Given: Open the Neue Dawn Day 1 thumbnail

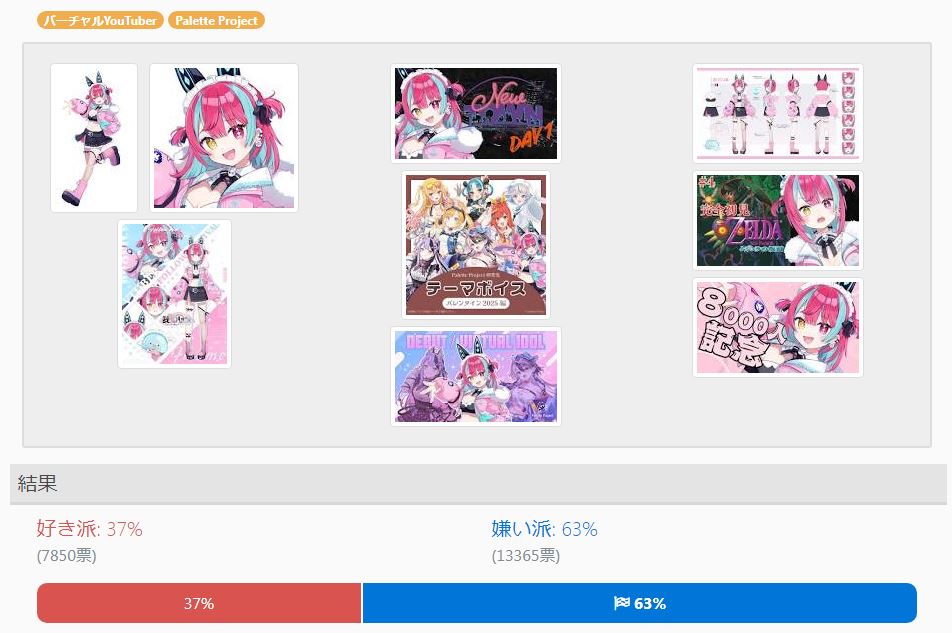Looking at the screenshot, I should pyautogui.click(x=475, y=113).
